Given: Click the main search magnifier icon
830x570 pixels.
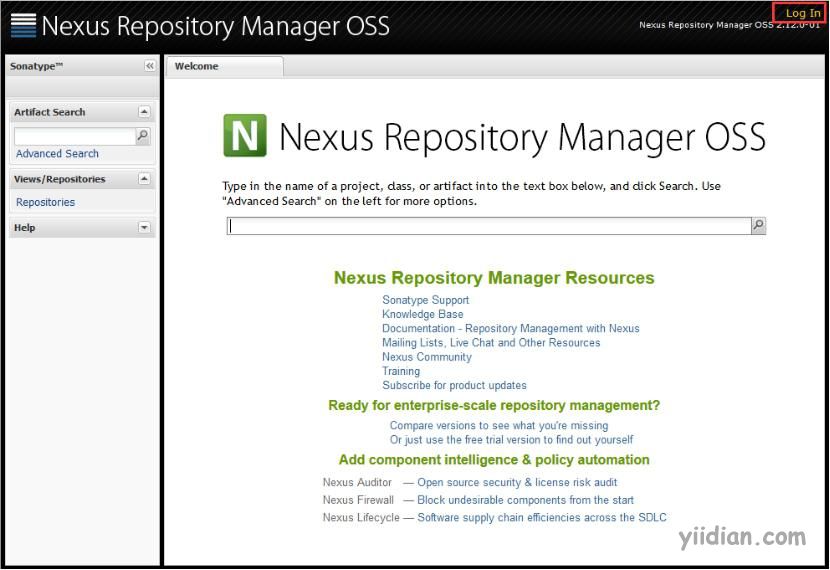Looking at the screenshot, I should point(759,225).
